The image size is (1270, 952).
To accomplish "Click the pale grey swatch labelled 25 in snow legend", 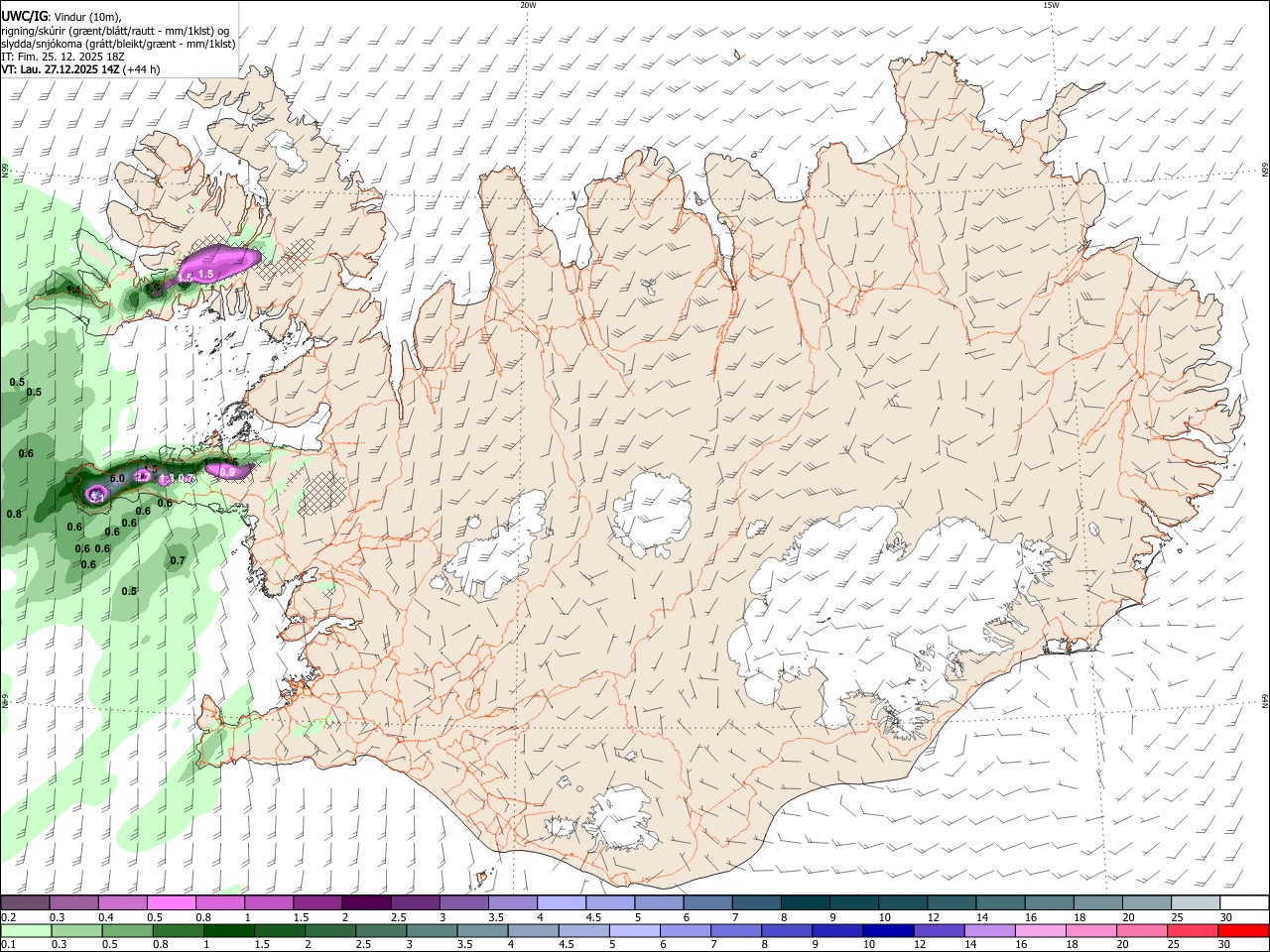I will [1196, 902].
